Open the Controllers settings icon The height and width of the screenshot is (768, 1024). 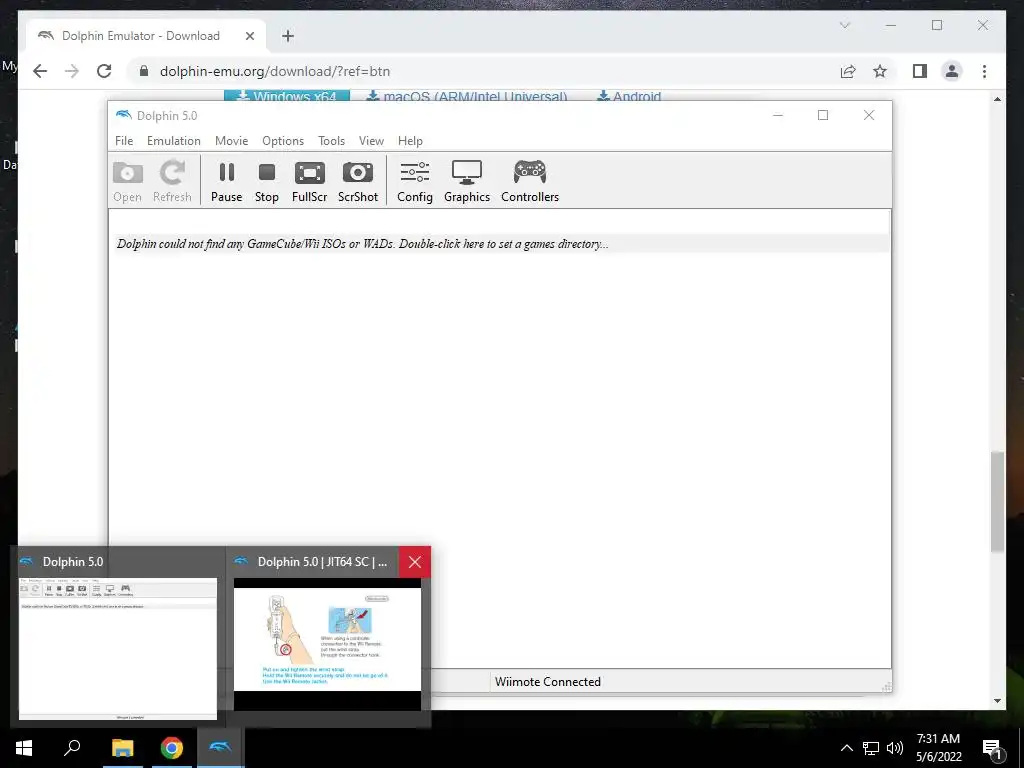point(530,182)
